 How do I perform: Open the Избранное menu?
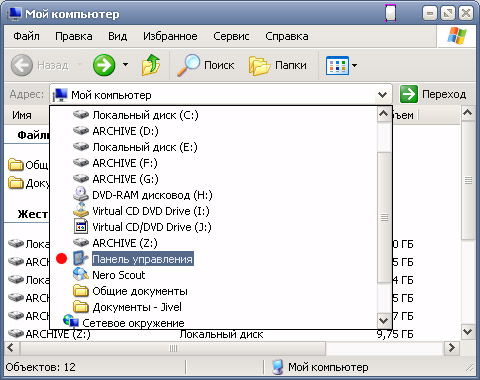[x=170, y=36]
